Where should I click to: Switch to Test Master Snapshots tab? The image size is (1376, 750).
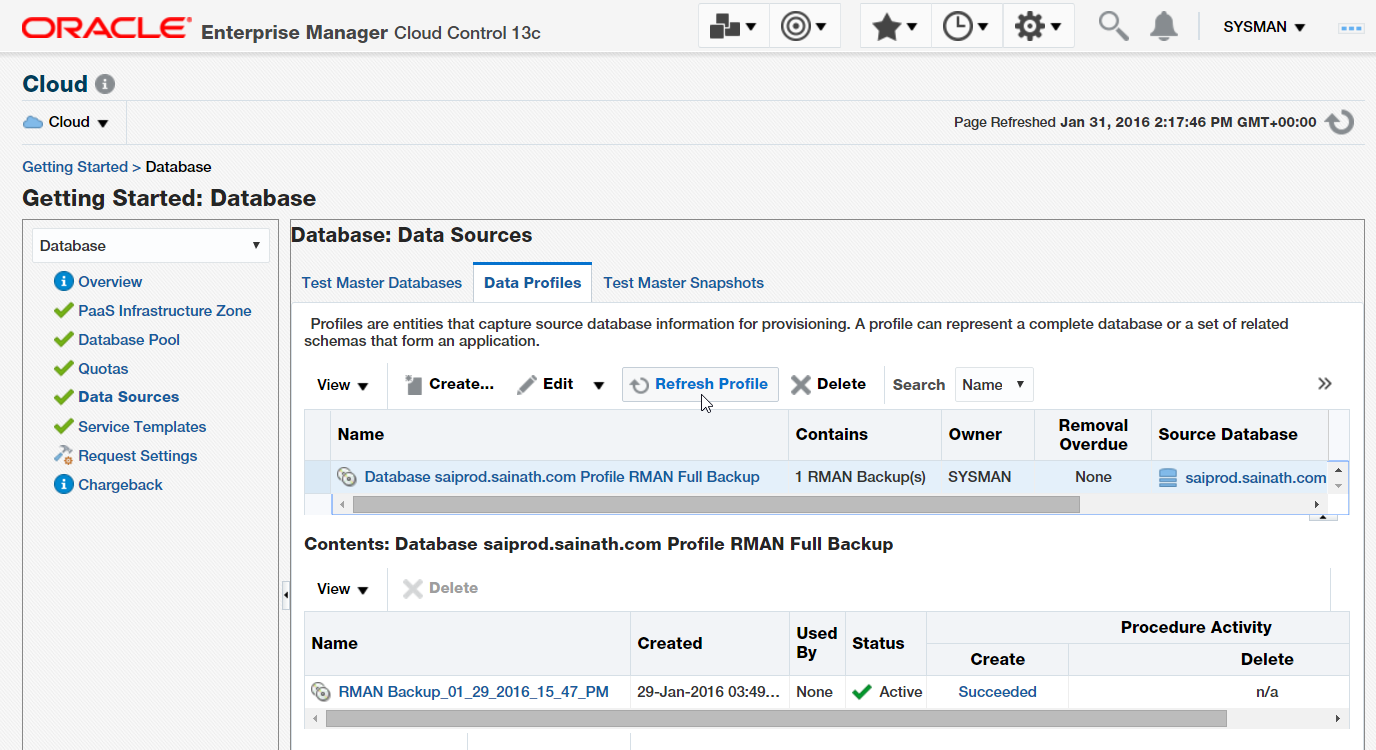tap(683, 283)
